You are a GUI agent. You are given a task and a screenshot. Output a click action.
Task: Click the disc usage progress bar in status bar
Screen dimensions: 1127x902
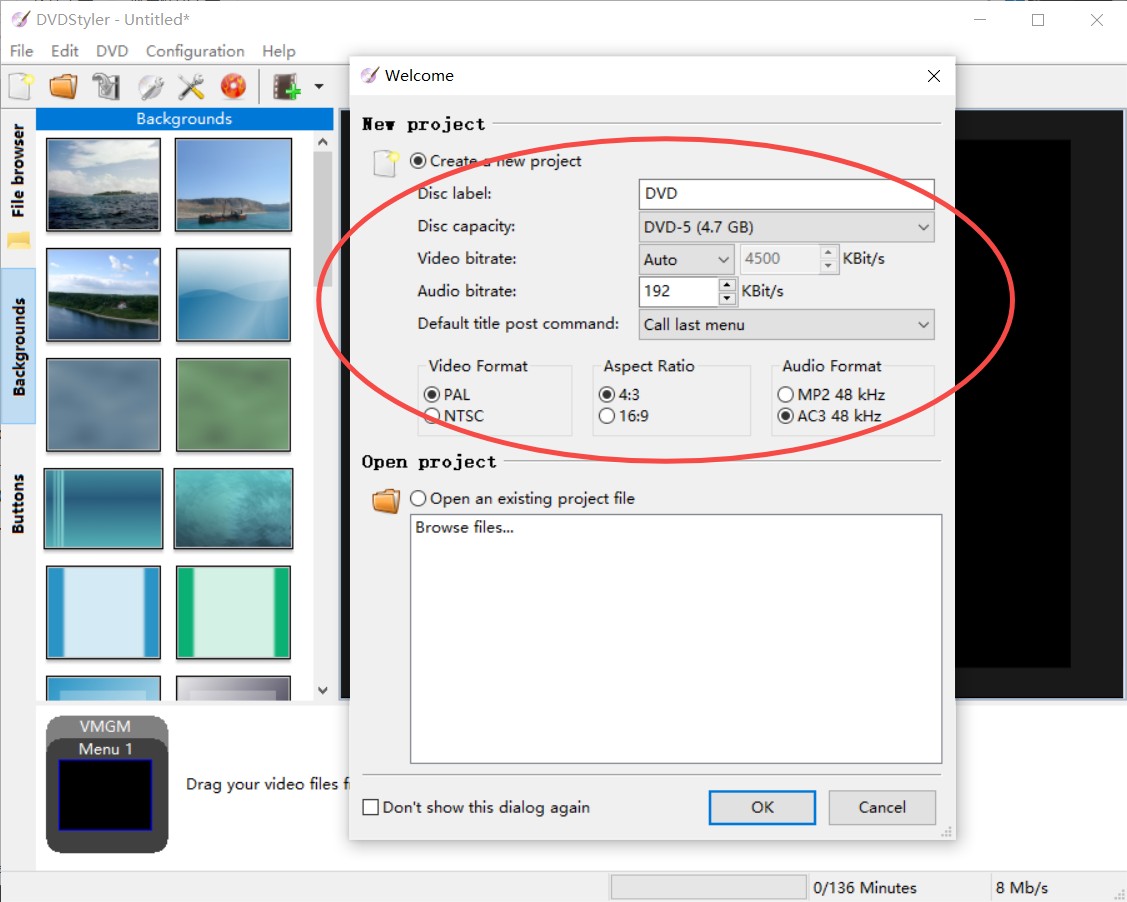point(709,888)
